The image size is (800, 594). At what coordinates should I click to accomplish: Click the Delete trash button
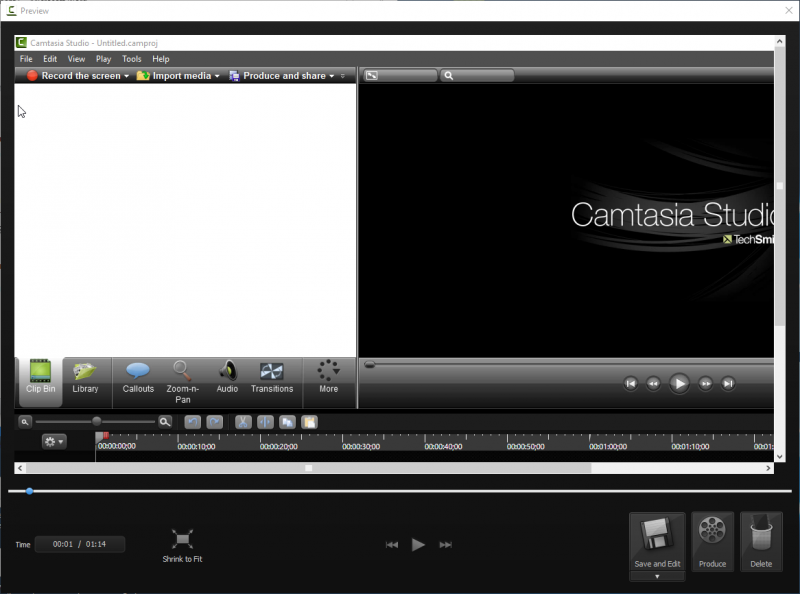click(761, 541)
